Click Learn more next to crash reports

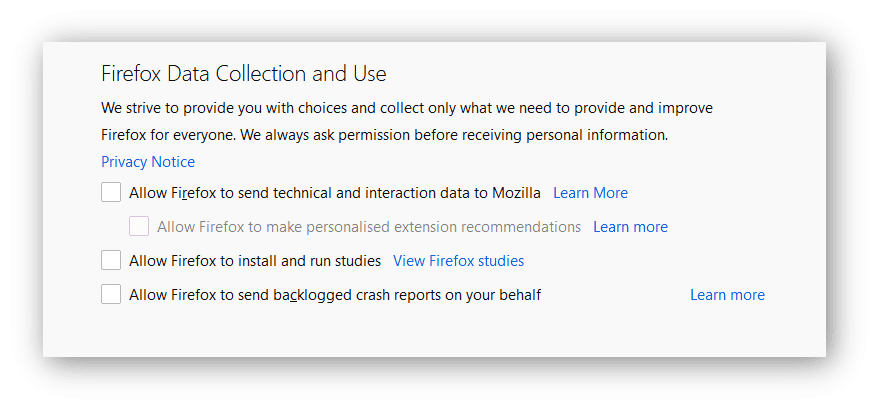tap(727, 295)
